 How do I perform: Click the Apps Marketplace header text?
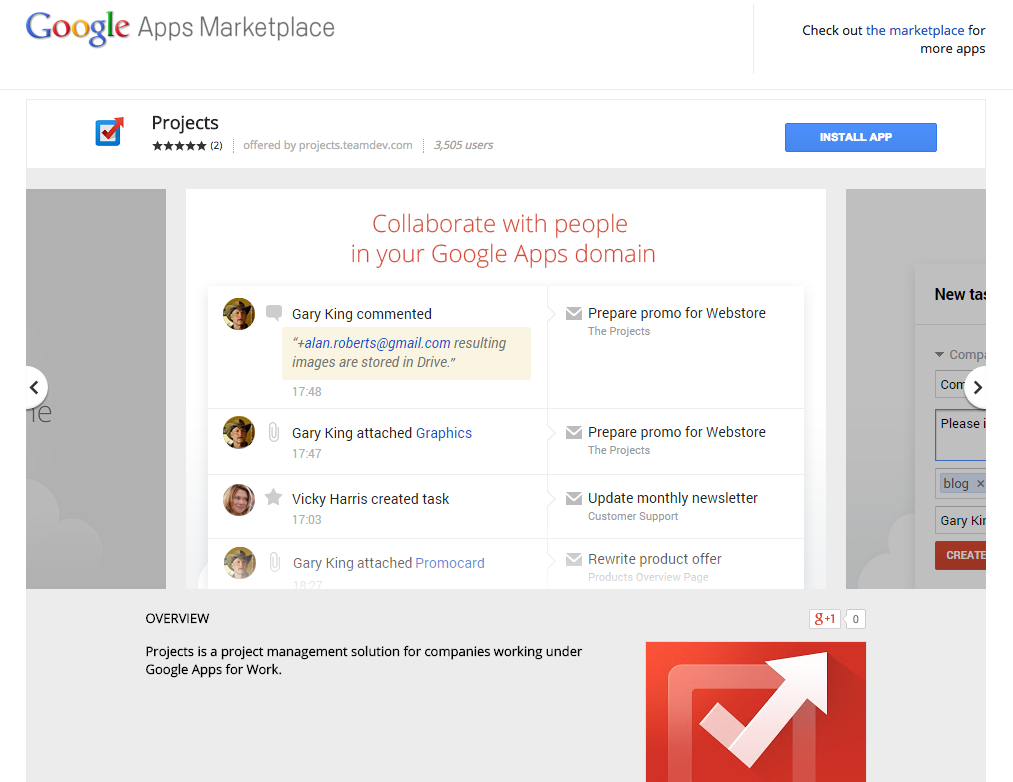coord(236,27)
